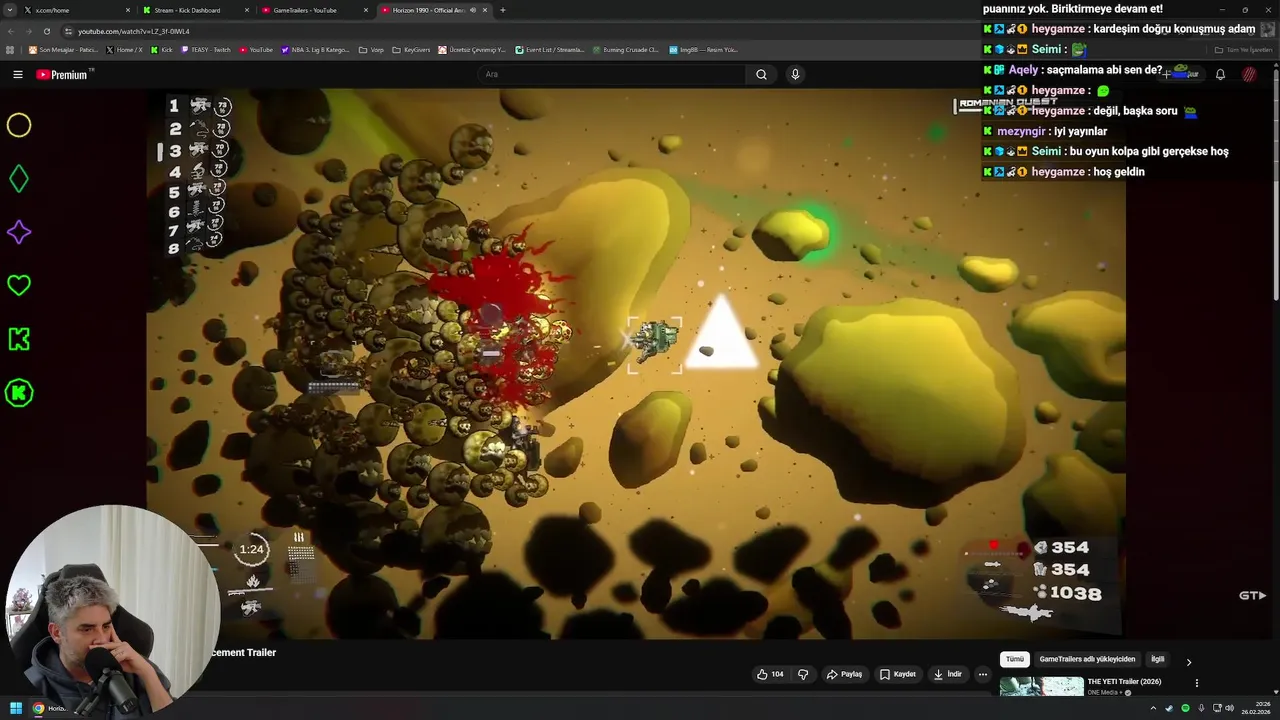The image size is (1280, 720).
Task: Open the KeyGivers bookmarks folder
Action: pos(411,49)
